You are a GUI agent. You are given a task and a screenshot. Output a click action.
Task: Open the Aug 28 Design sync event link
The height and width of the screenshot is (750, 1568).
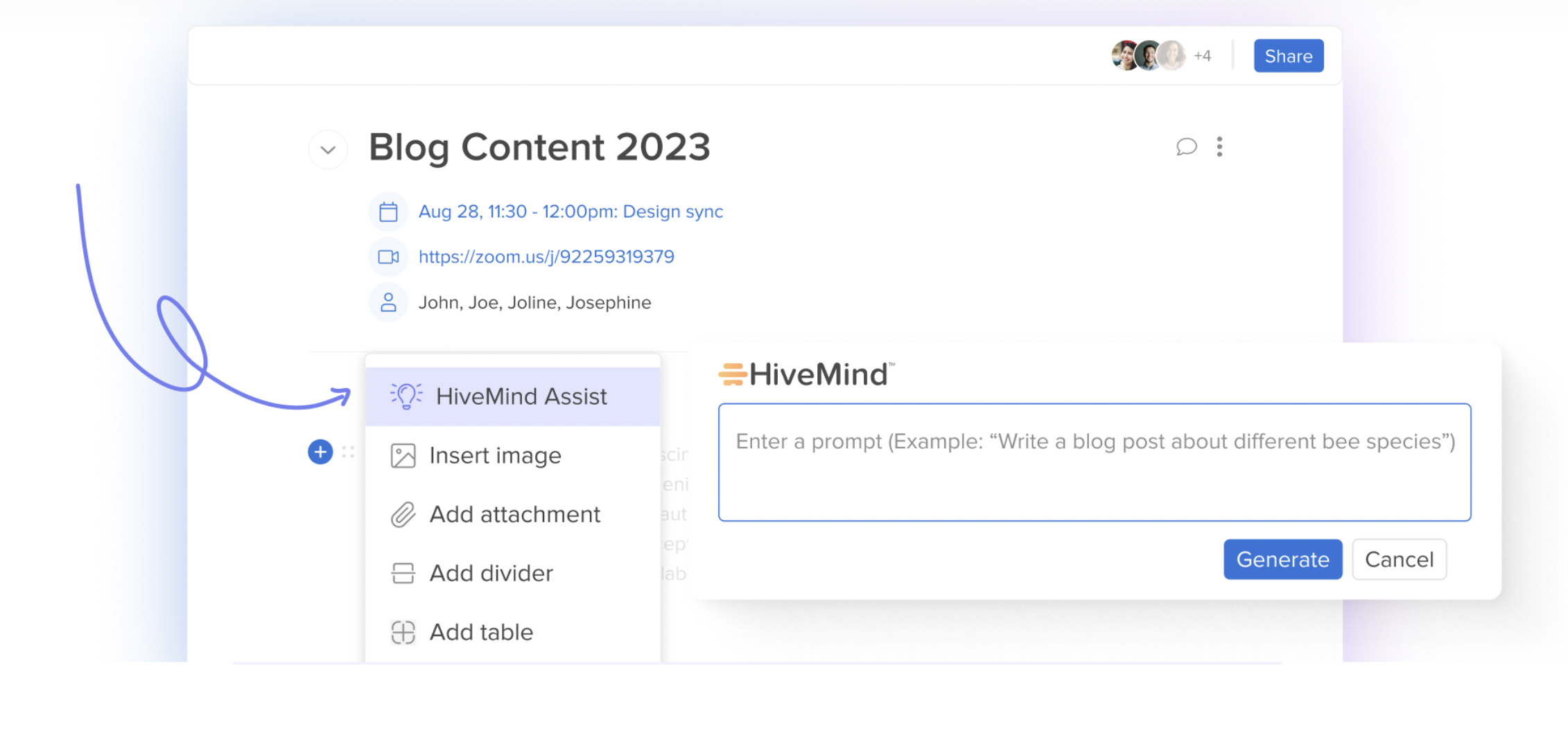(570, 211)
